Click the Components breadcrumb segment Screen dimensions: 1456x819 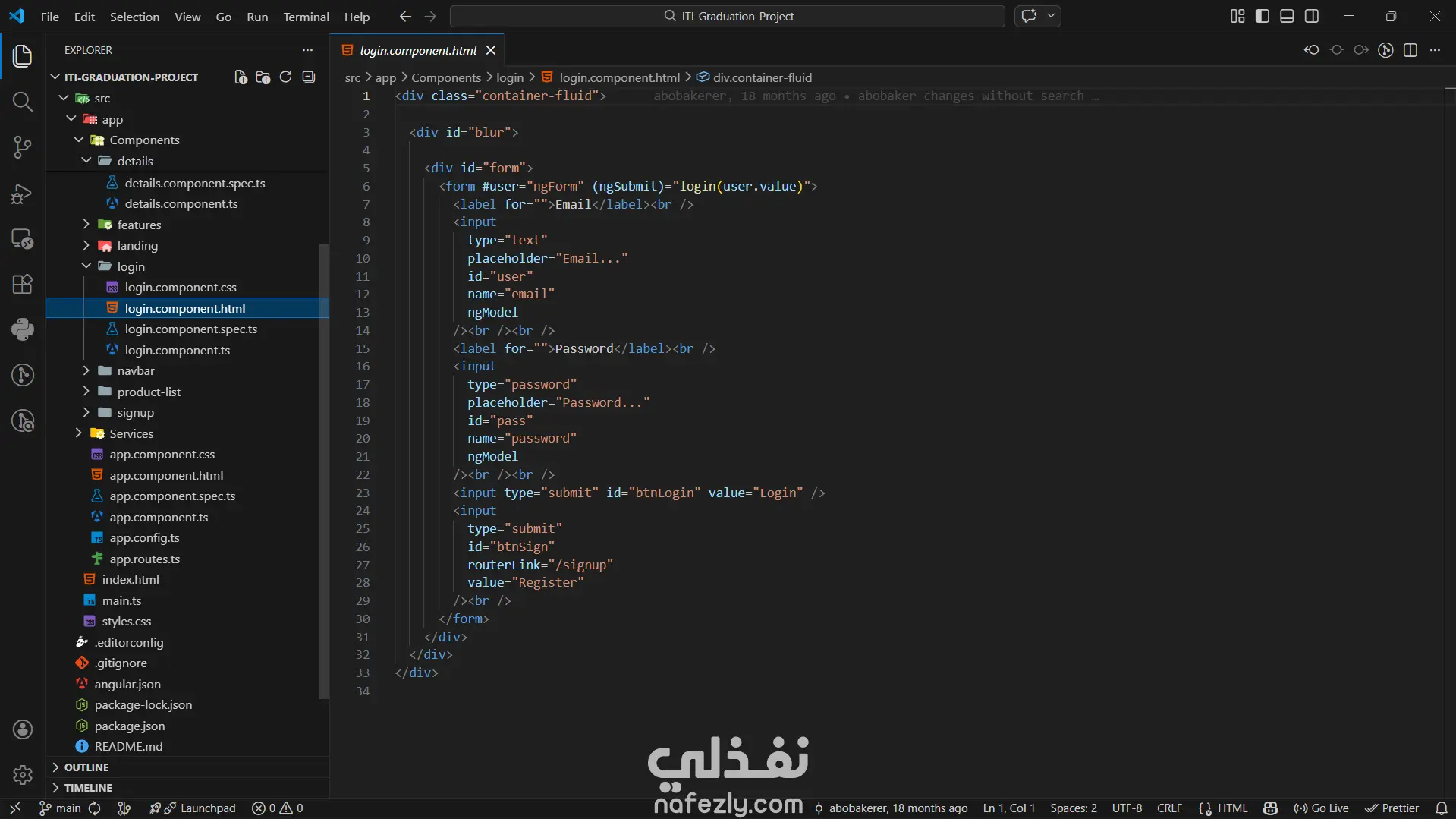tap(446, 77)
